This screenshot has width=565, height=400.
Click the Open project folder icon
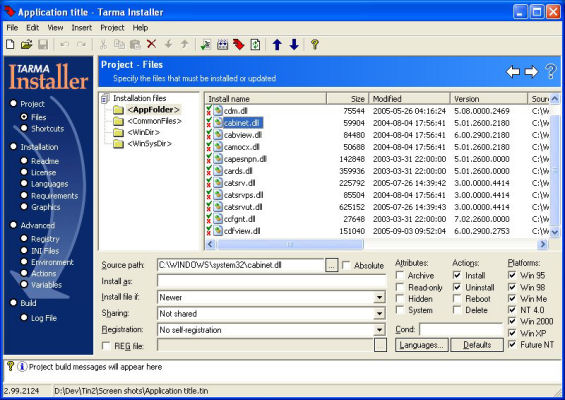(26, 44)
